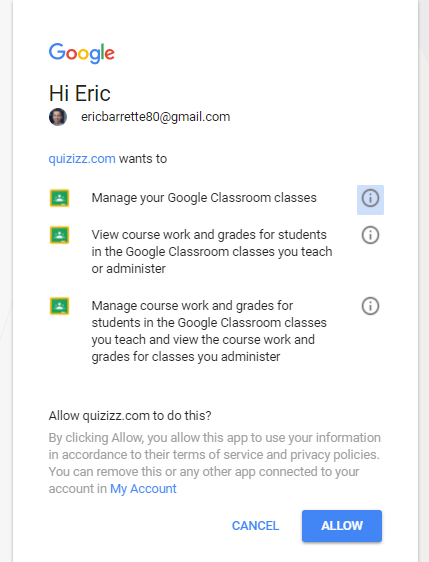The height and width of the screenshot is (562, 429).
Task: Click the ALLOW button
Action: tap(342, 526)
